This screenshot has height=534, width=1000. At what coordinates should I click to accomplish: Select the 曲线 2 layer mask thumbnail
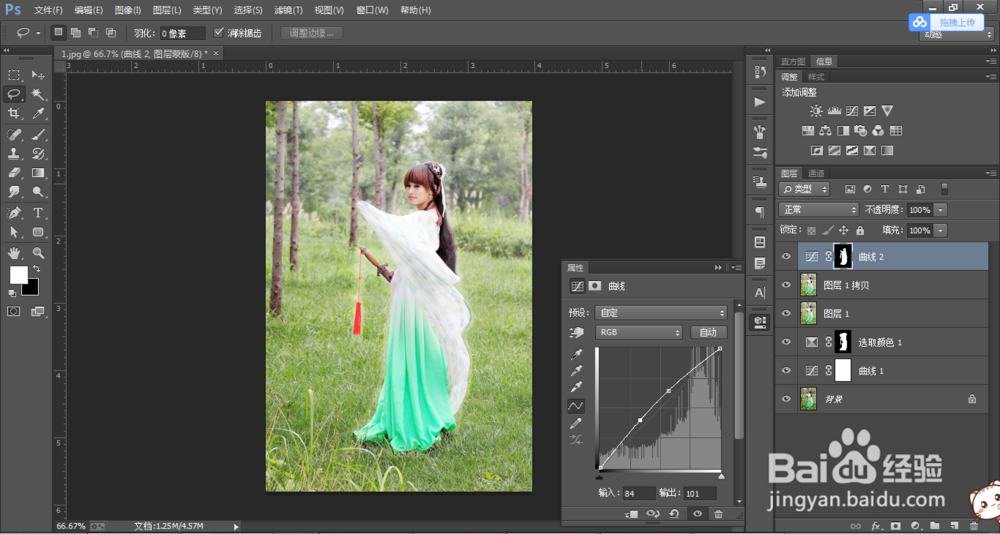coord(844,256)
